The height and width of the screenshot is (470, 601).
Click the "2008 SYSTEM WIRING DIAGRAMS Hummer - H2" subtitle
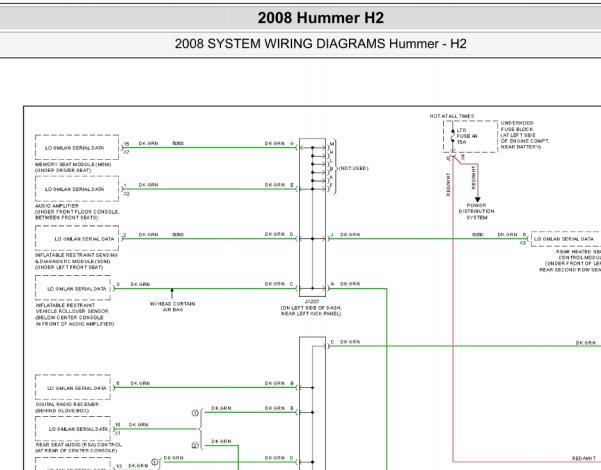click(320, 44)
